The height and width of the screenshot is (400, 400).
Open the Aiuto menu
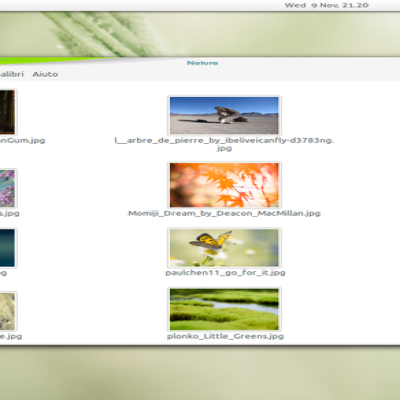tap(45, 74)
